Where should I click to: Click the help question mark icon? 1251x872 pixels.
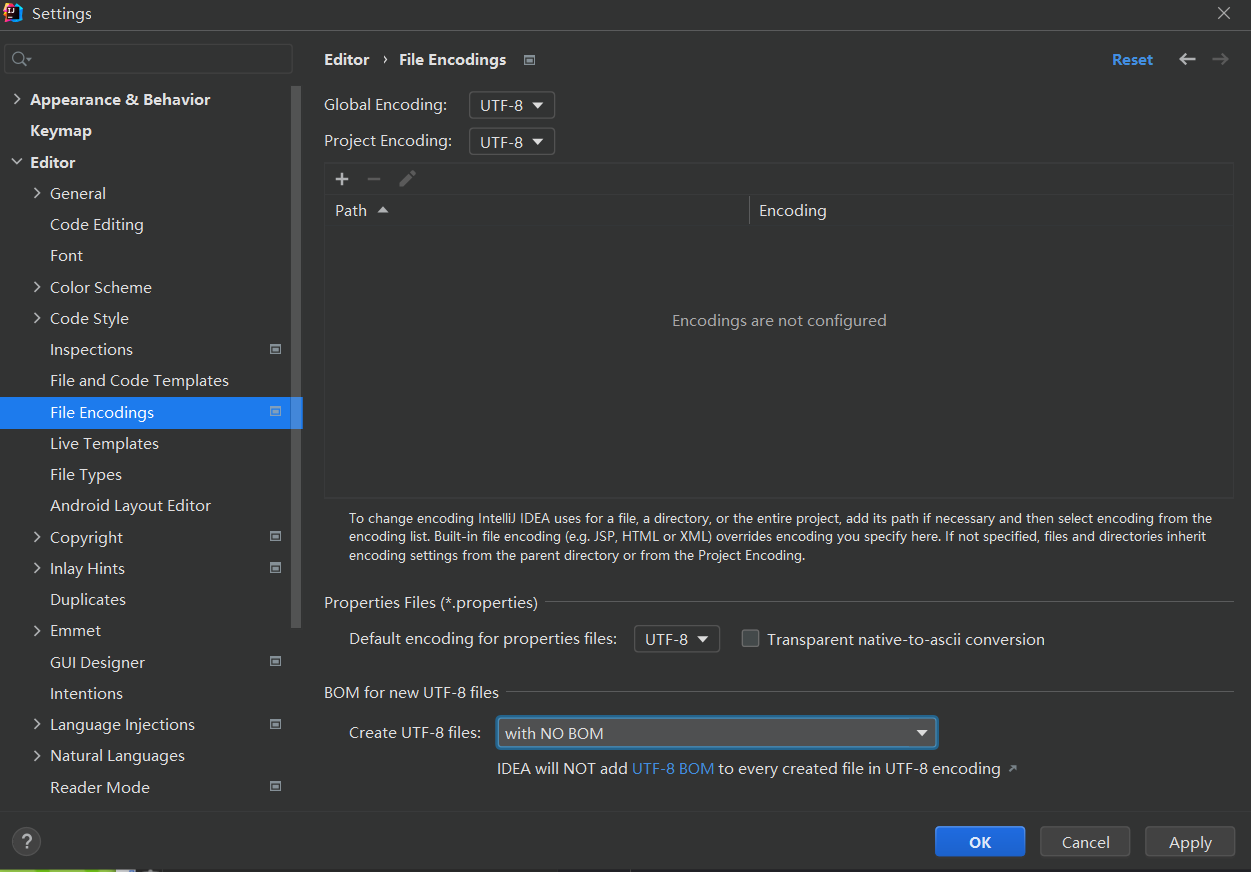[27, 841]
